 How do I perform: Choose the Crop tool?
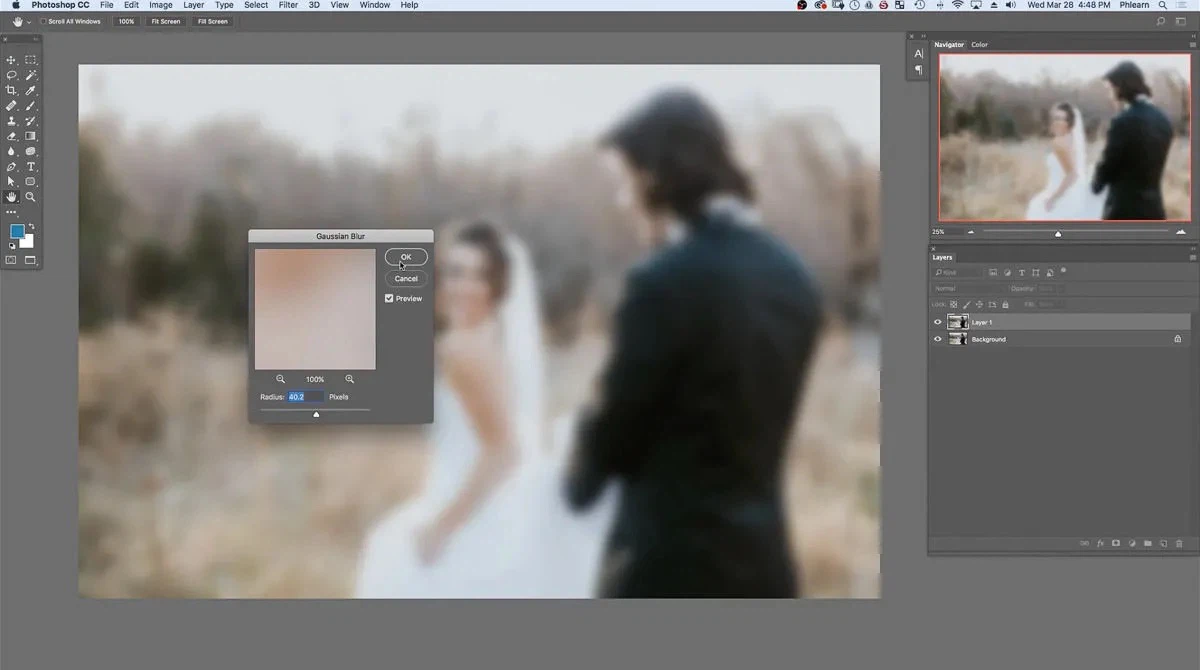click(10, 90)
